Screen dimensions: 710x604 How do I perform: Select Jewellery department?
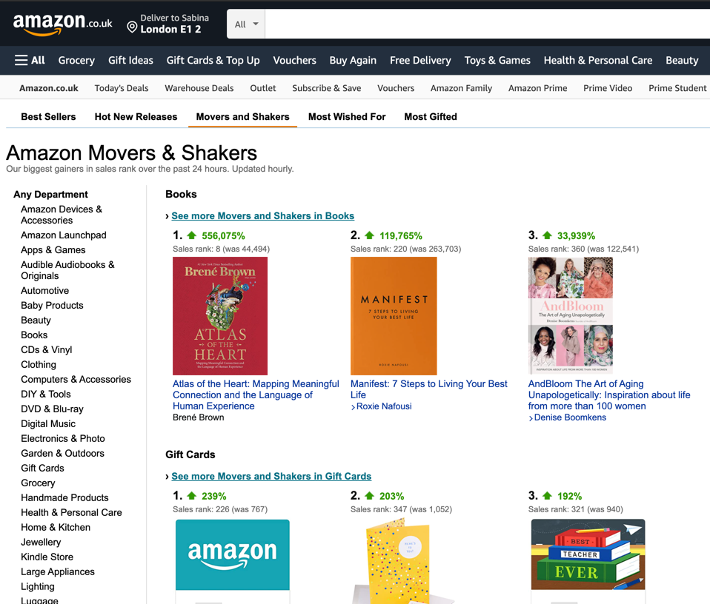41,542
